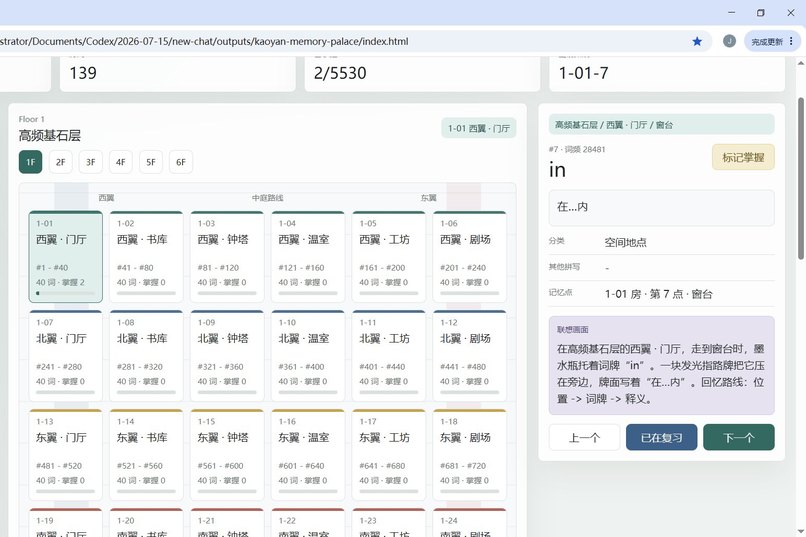Click the scrollbar down arrow
This screenshot has height=537, width=806.
pos(801,531)
